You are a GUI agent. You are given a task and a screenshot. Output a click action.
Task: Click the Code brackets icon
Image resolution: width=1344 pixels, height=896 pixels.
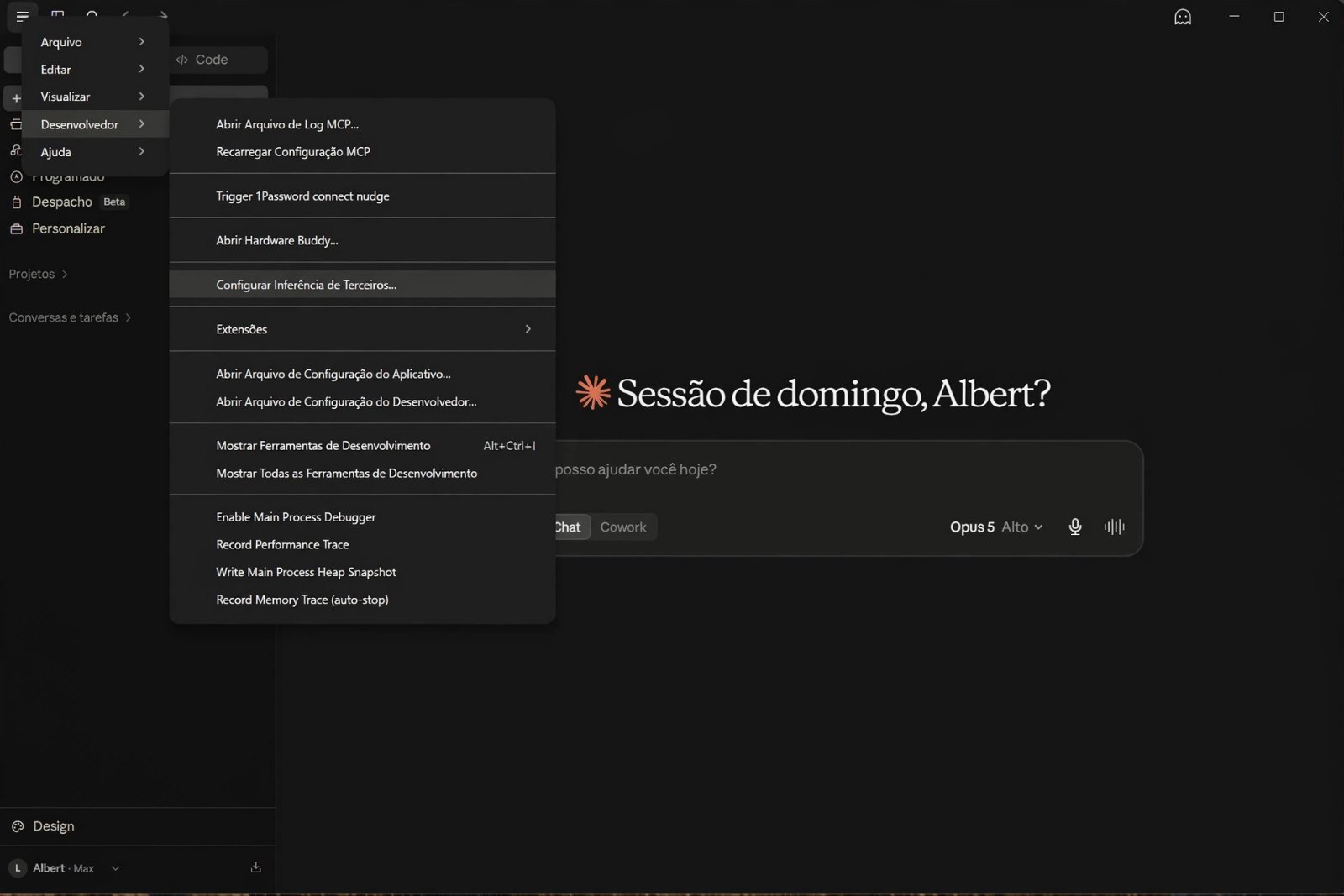point(181,60)
